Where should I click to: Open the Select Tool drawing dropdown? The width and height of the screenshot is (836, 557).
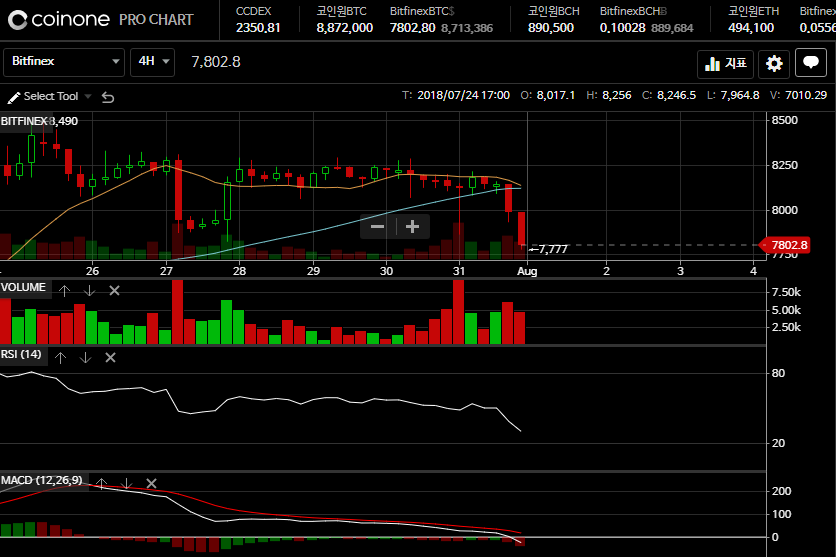coord(50,96)
